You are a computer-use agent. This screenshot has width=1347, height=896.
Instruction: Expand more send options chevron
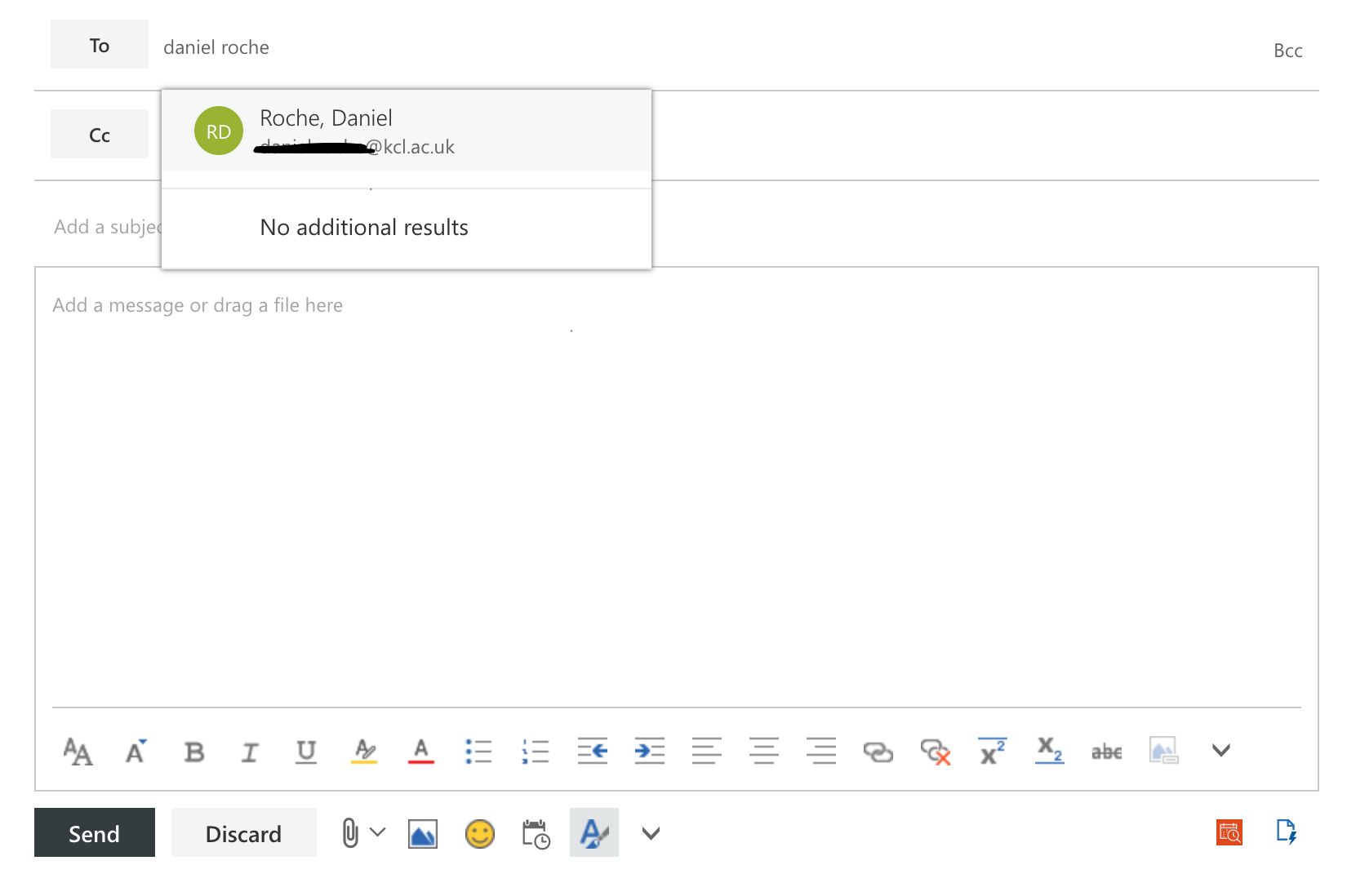(651, 833)
